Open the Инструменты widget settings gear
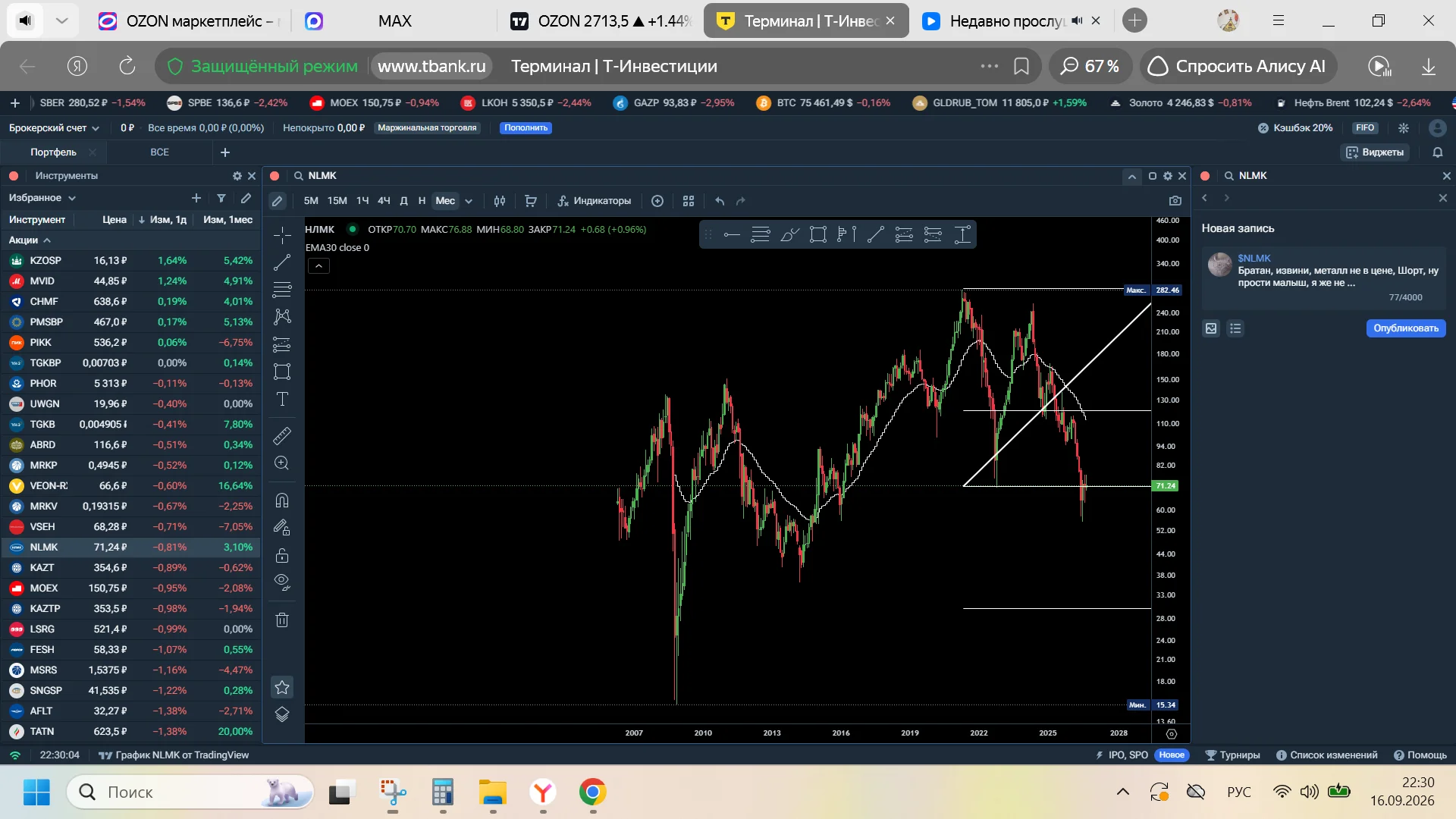Viewport: 1456px width, 819px height. 237,176
